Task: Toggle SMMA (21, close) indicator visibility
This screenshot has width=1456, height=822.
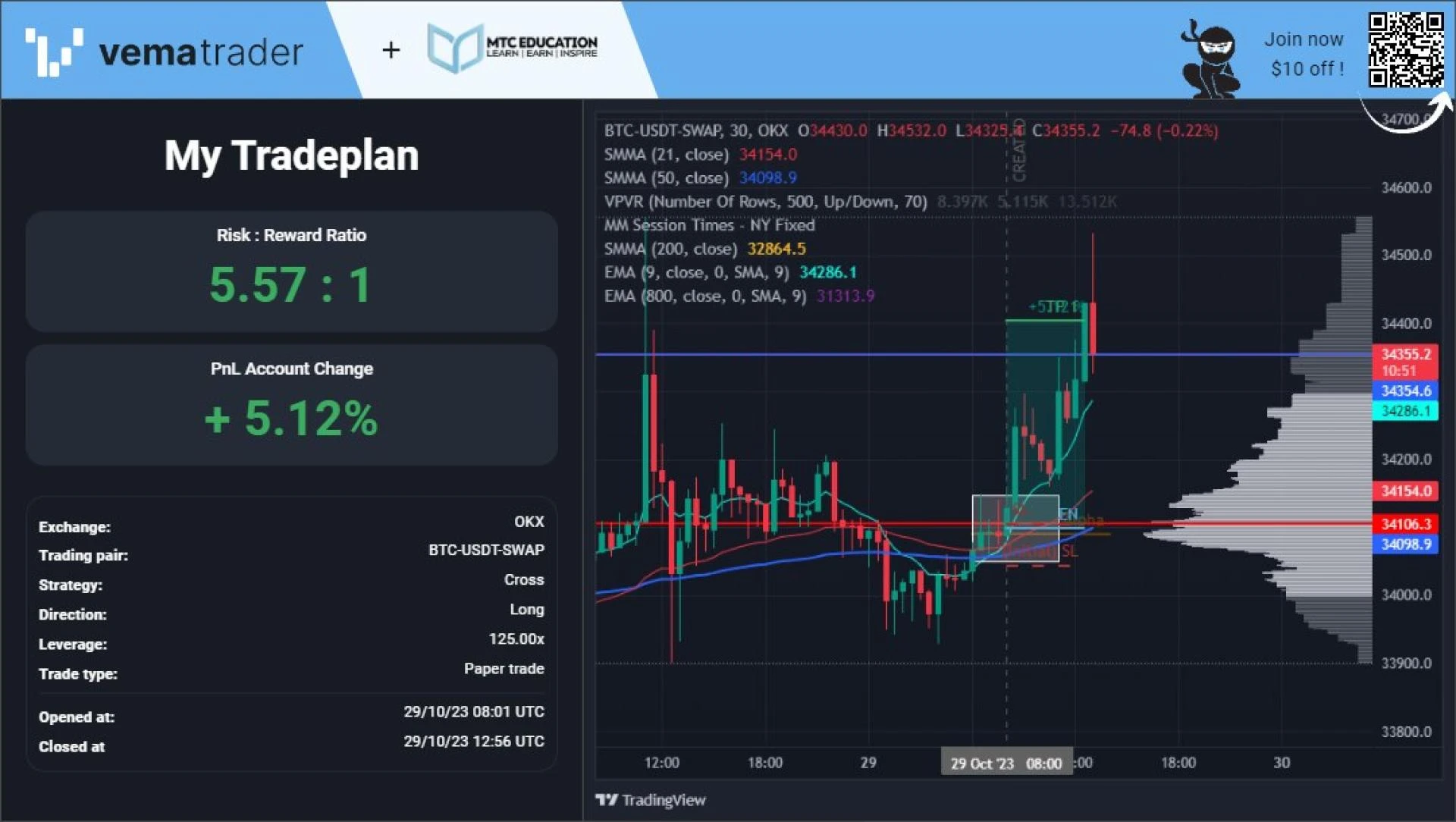Action: [x=666, y=154]
